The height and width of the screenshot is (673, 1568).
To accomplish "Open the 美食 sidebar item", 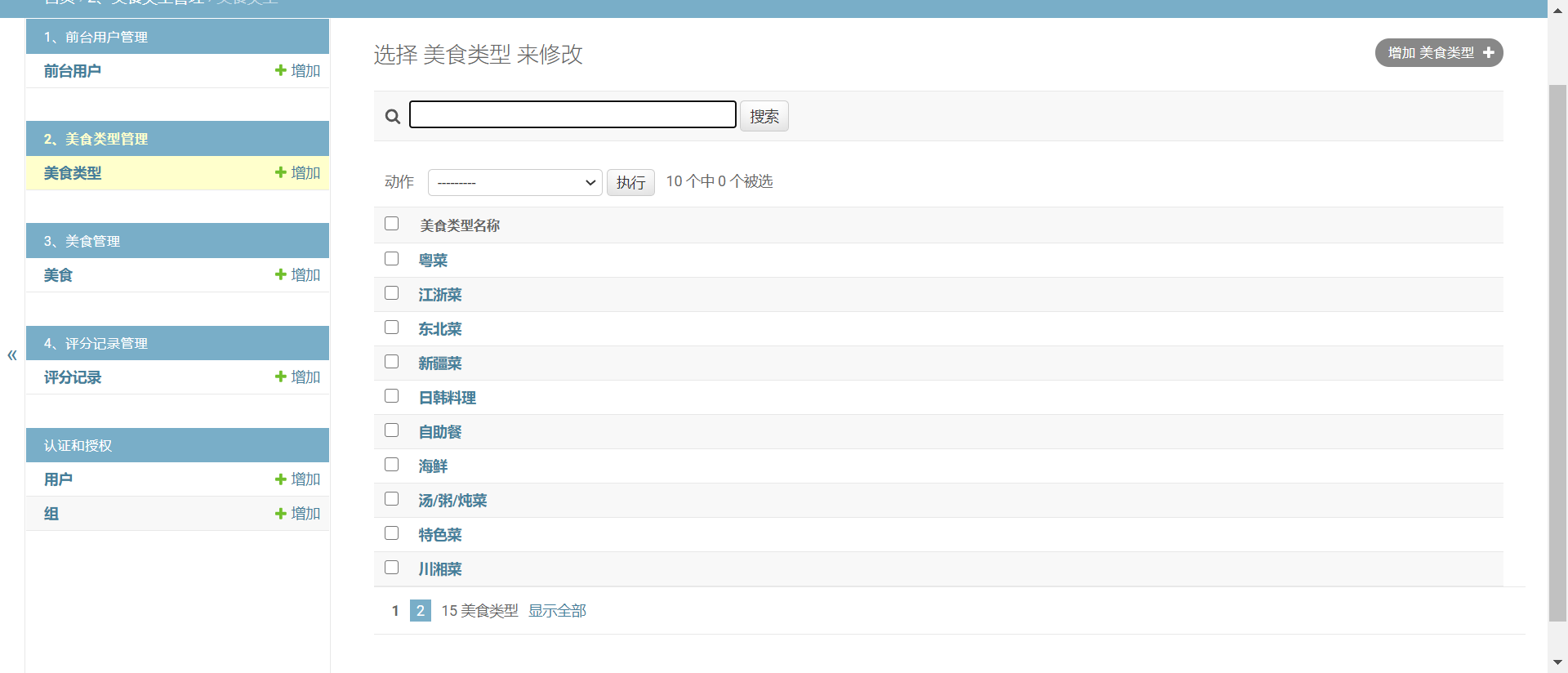I will (58, 275).
